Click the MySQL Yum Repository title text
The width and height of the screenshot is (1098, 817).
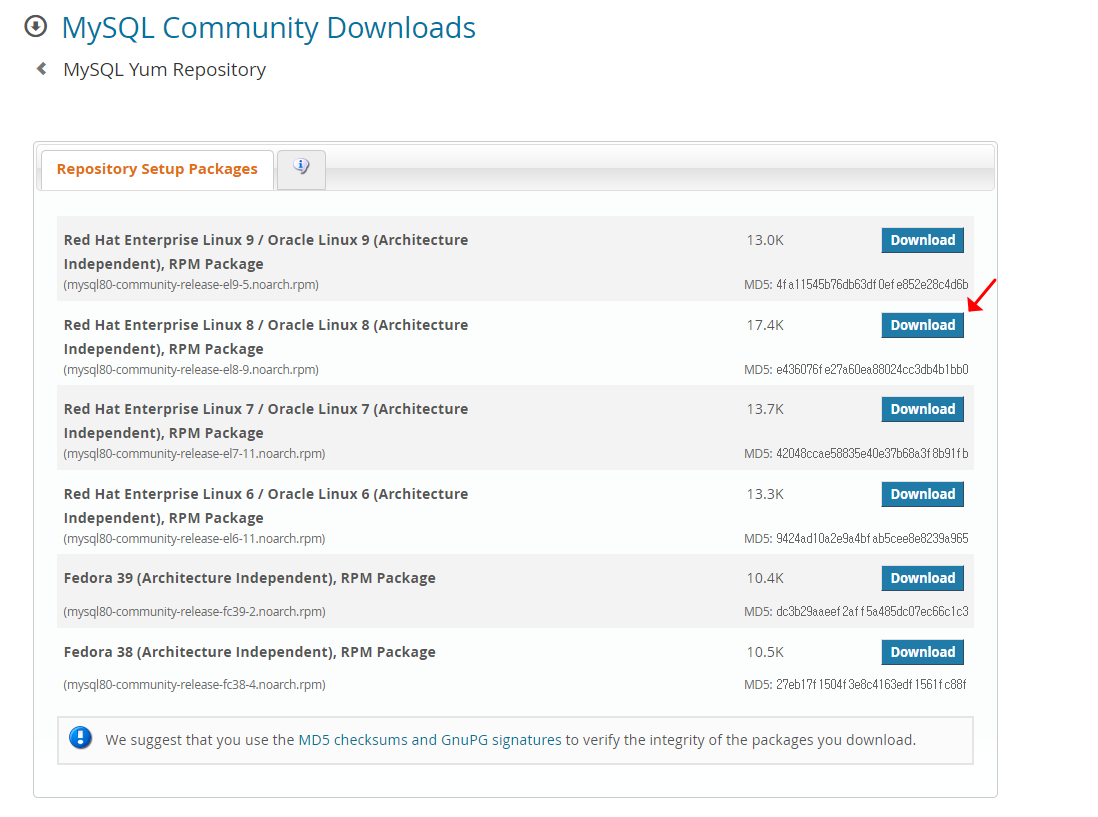165,70
